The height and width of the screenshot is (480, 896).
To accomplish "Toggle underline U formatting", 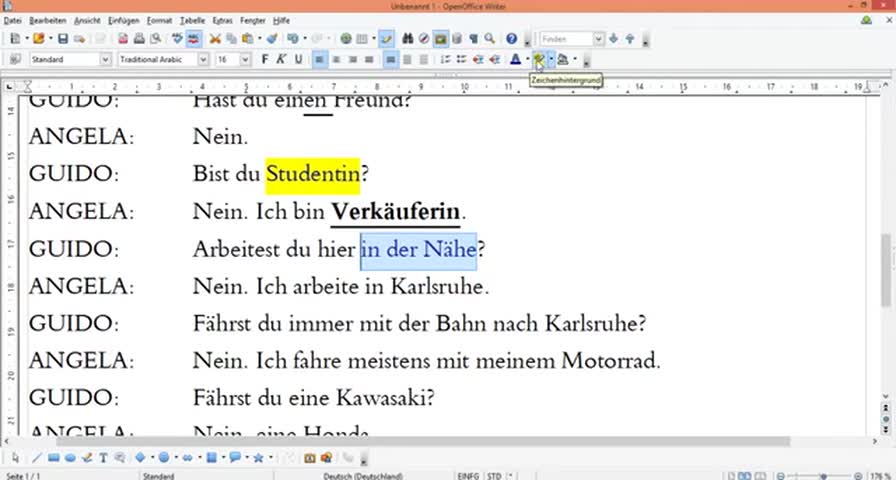I will (x=298, y=59).
